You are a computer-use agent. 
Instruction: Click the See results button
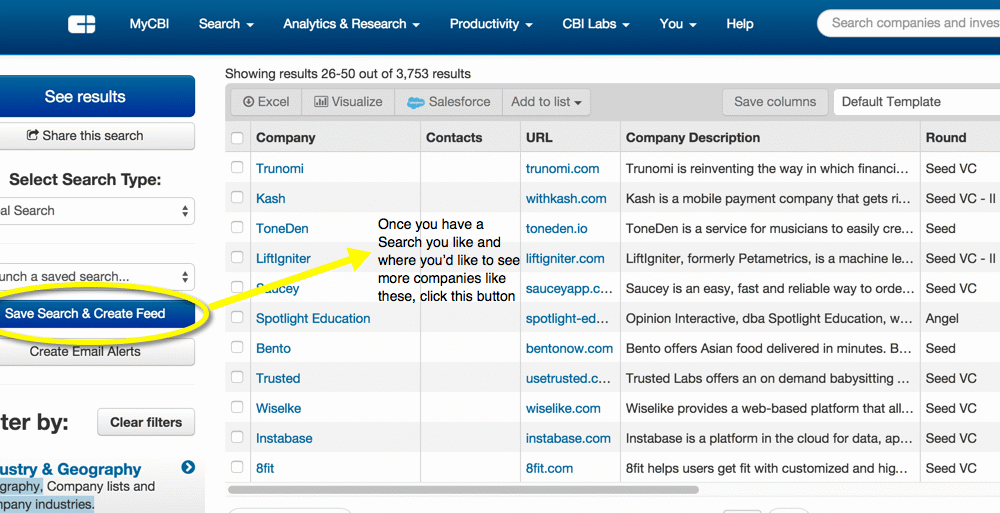coord(96,96)
